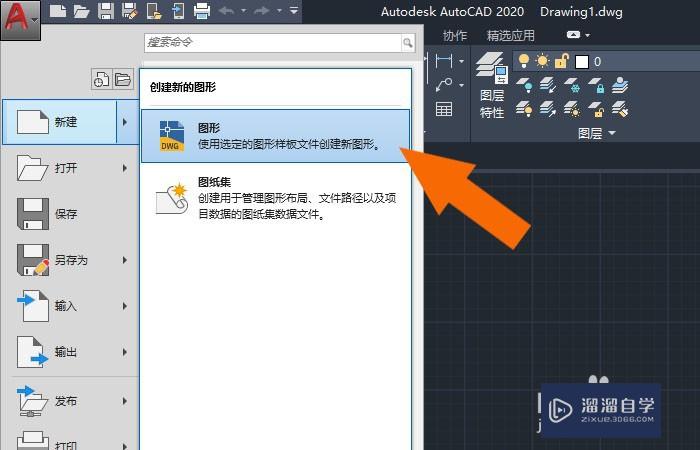Click the Save disk icon in quick access toolbar

[106, 11]
